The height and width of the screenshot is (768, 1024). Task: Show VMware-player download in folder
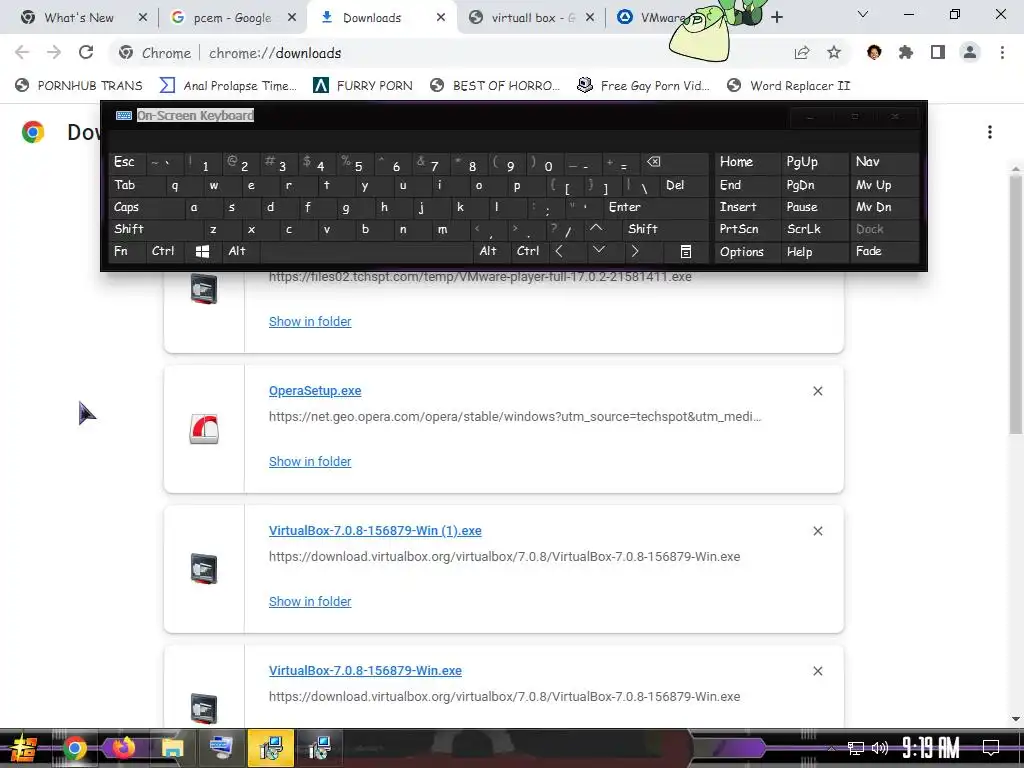tap(310, 321)
